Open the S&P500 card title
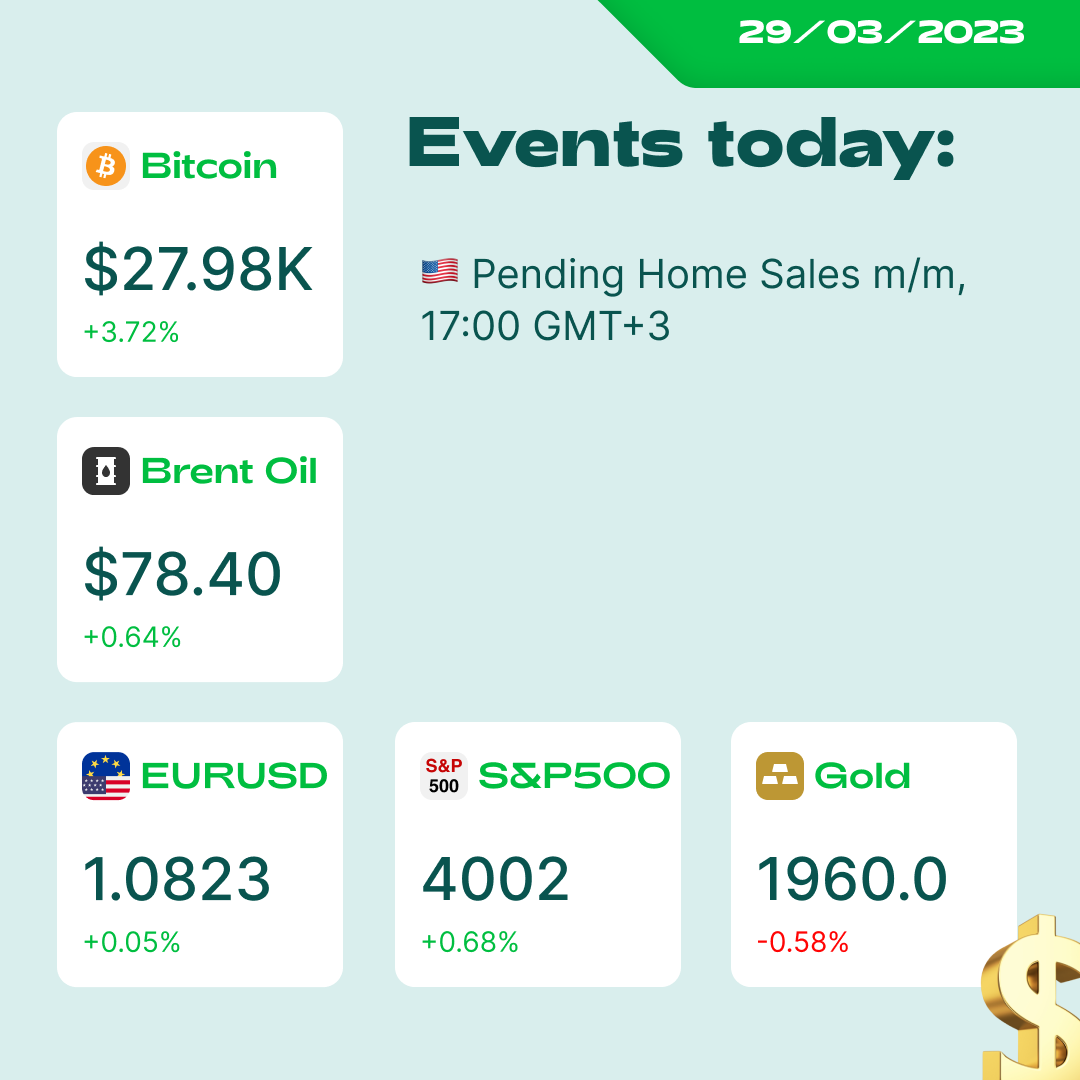Image resolution: width=1080 pixels, height=1080 pixels. click(574, 776)
